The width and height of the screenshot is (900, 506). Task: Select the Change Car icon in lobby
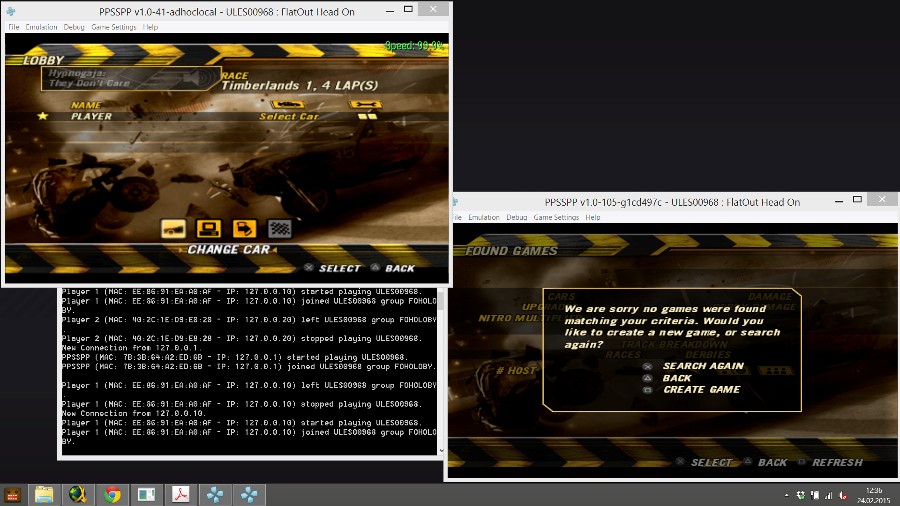click(173, 227)
